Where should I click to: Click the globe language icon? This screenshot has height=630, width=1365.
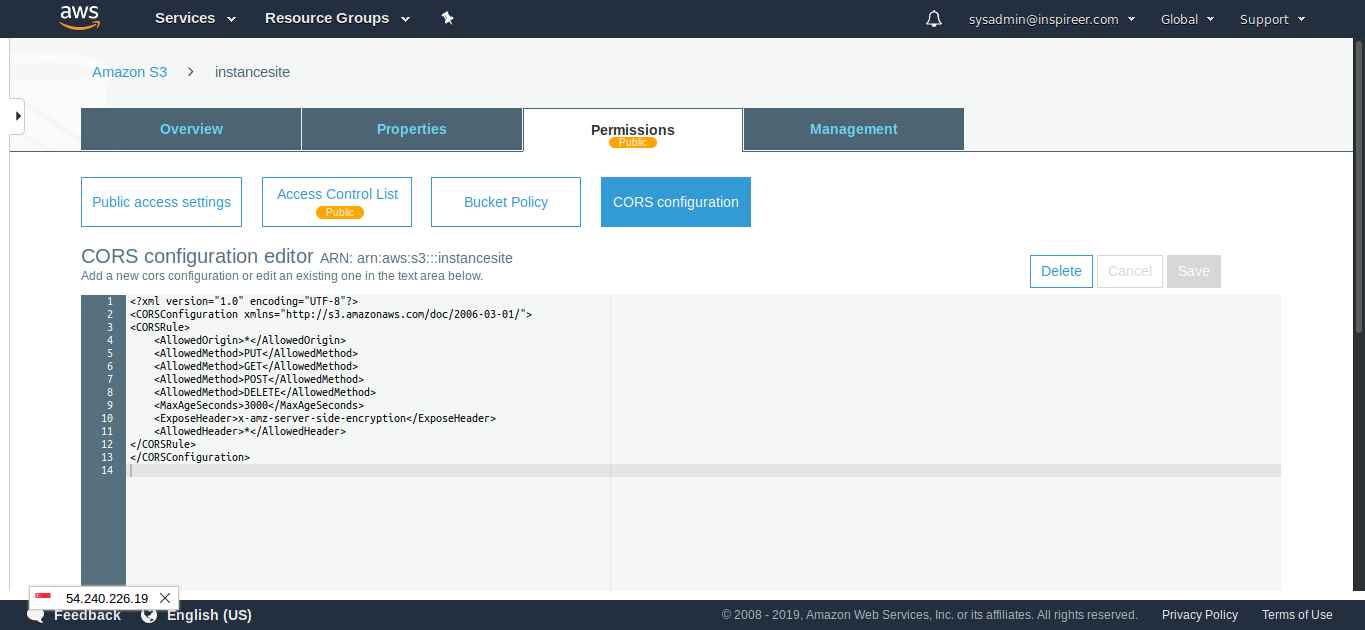tap(149, 615)
